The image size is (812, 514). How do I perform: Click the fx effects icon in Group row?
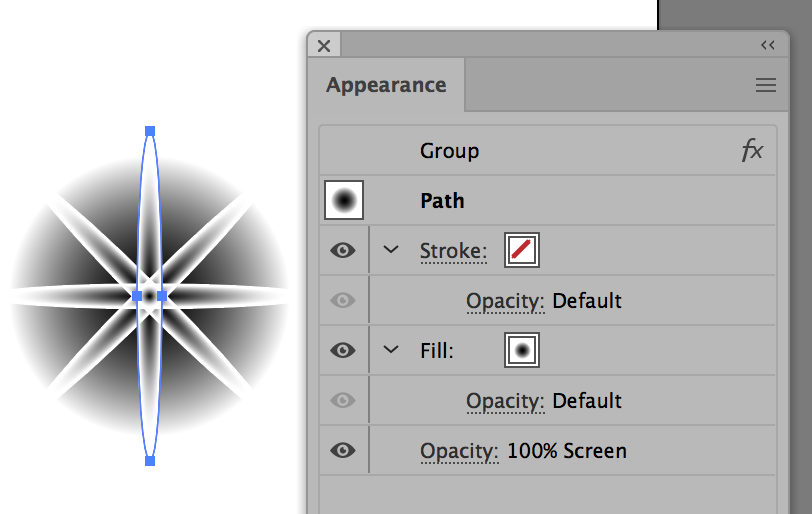pyautogui.click(x=752, y=151)
